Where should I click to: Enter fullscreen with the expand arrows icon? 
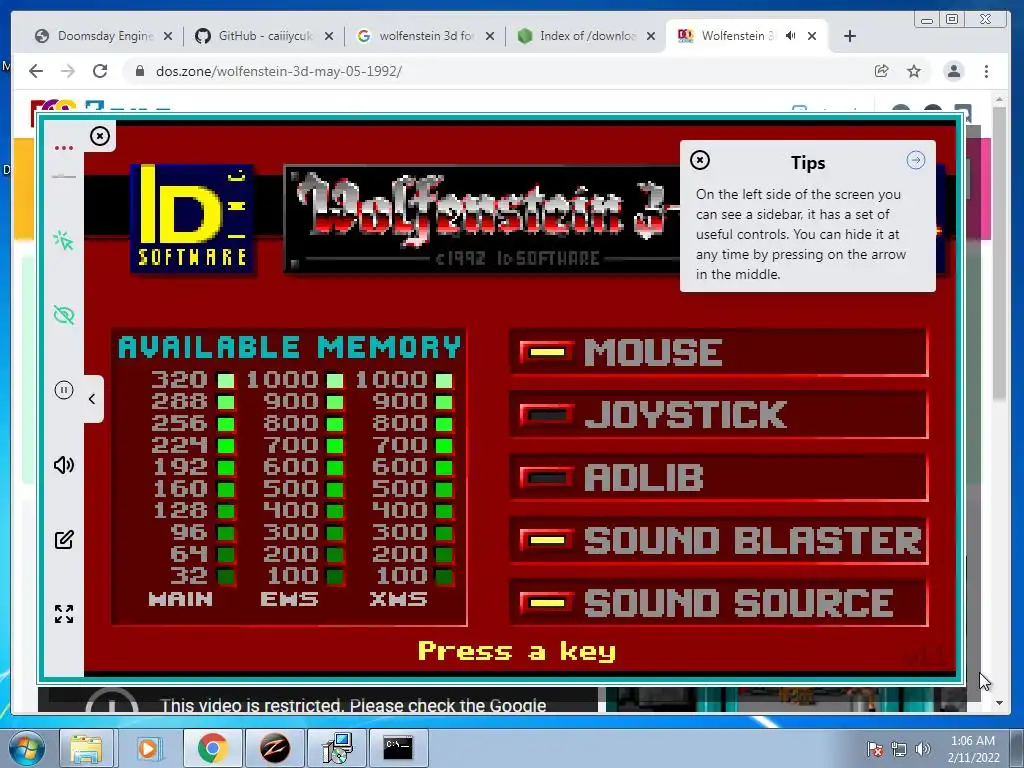point(64,614)
